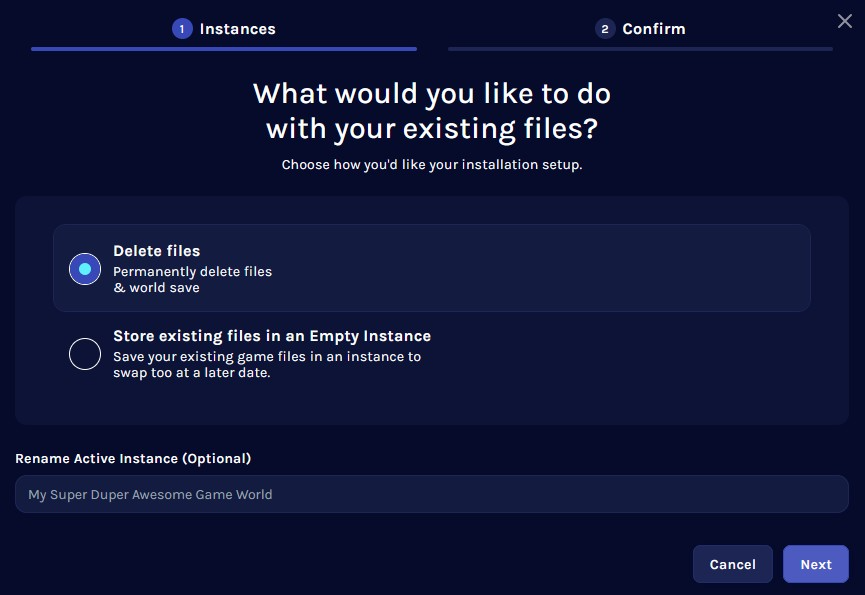Screen dimensions: 865x595
Task: Click the Instances progress bar
Action: click(224, 48)
